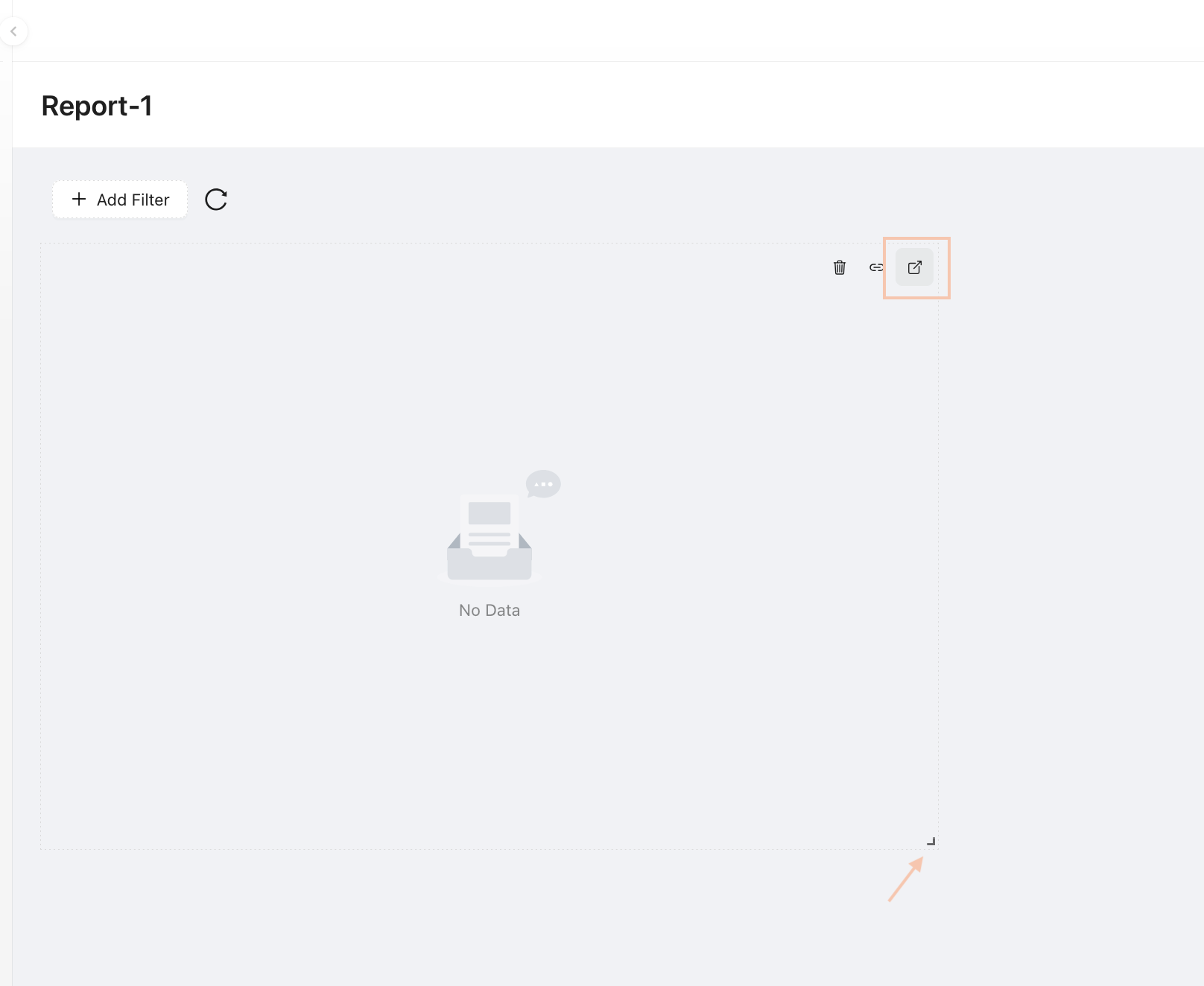The width and height of the screenshot is (1204, 986).
Task: Copy the panel link with the chain icon
Action: coord(877,267)
